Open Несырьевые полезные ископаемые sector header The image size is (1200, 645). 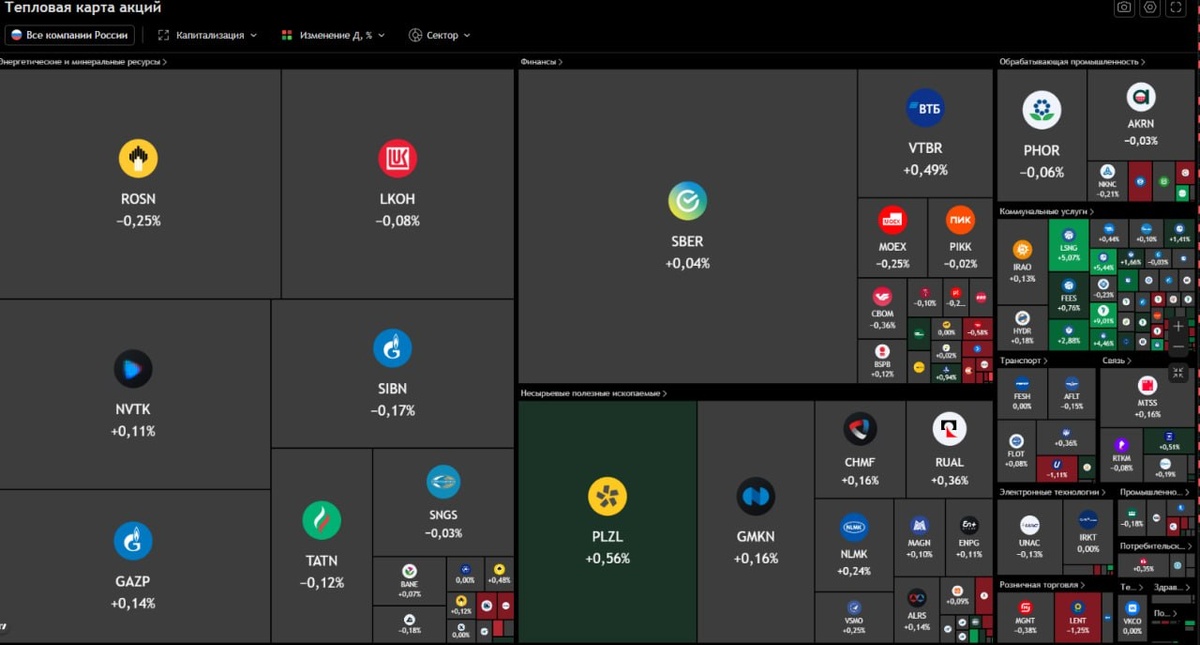593,393
